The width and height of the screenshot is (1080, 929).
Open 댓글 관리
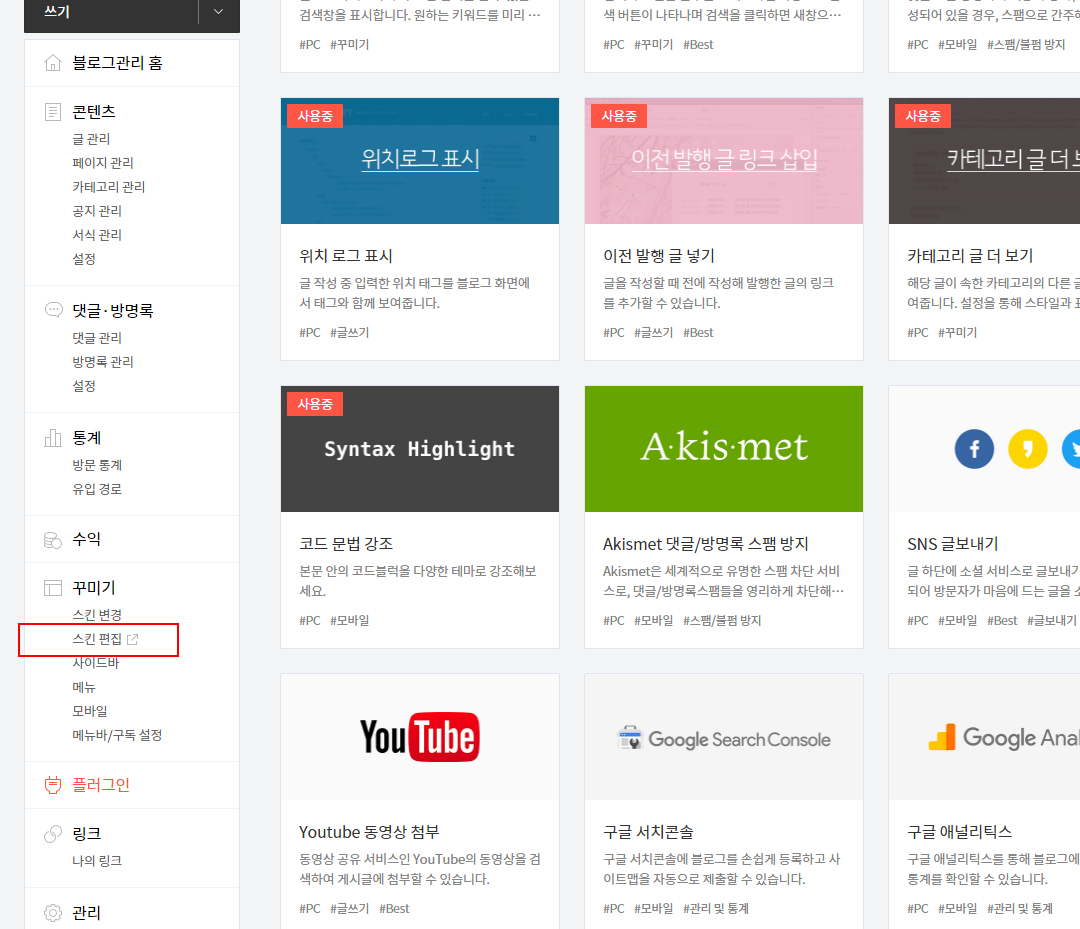point(97,338)
